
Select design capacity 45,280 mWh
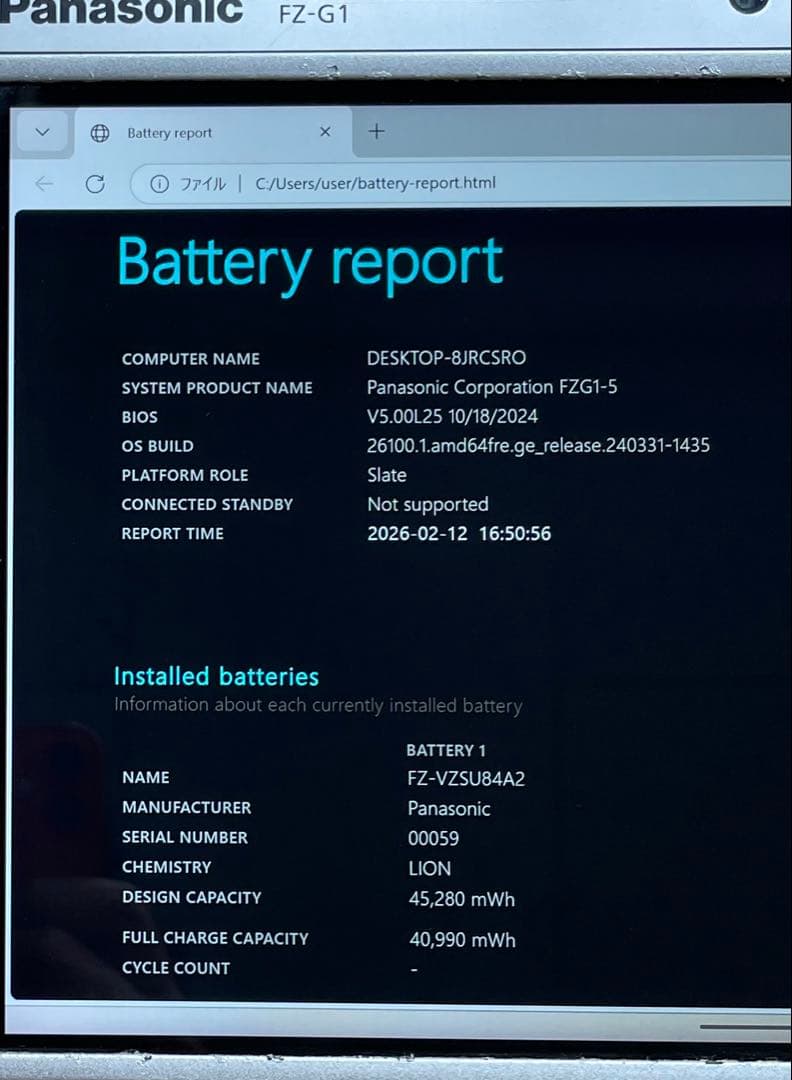[461, 899]
